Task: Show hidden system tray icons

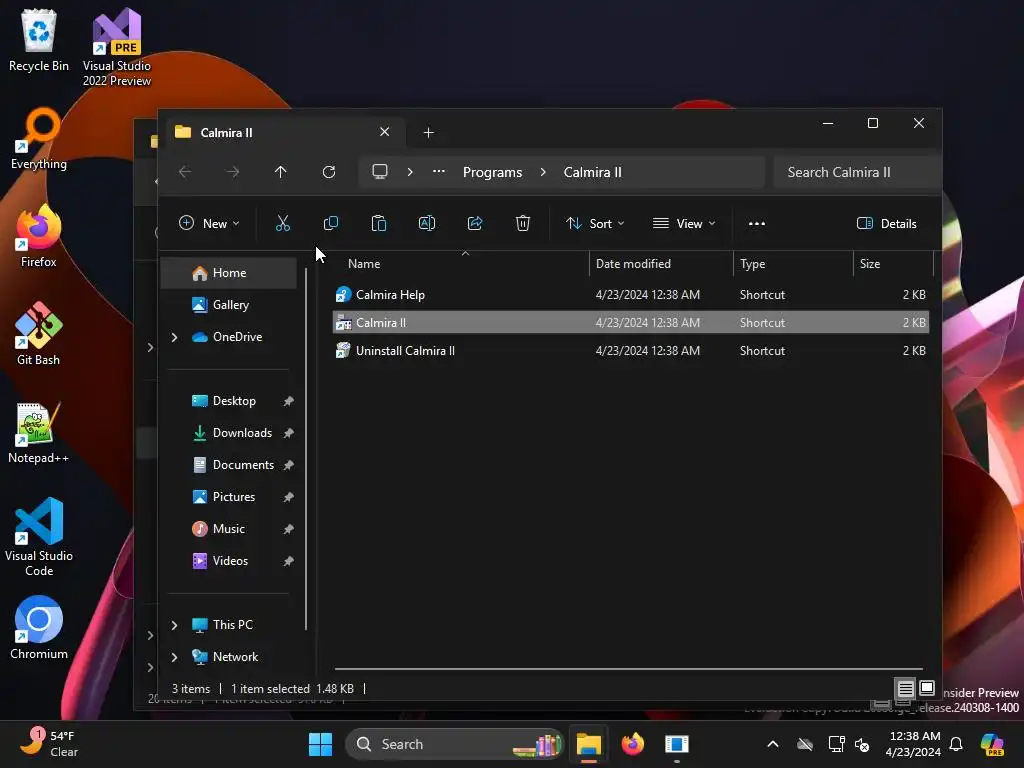Action: pos(773,744)
